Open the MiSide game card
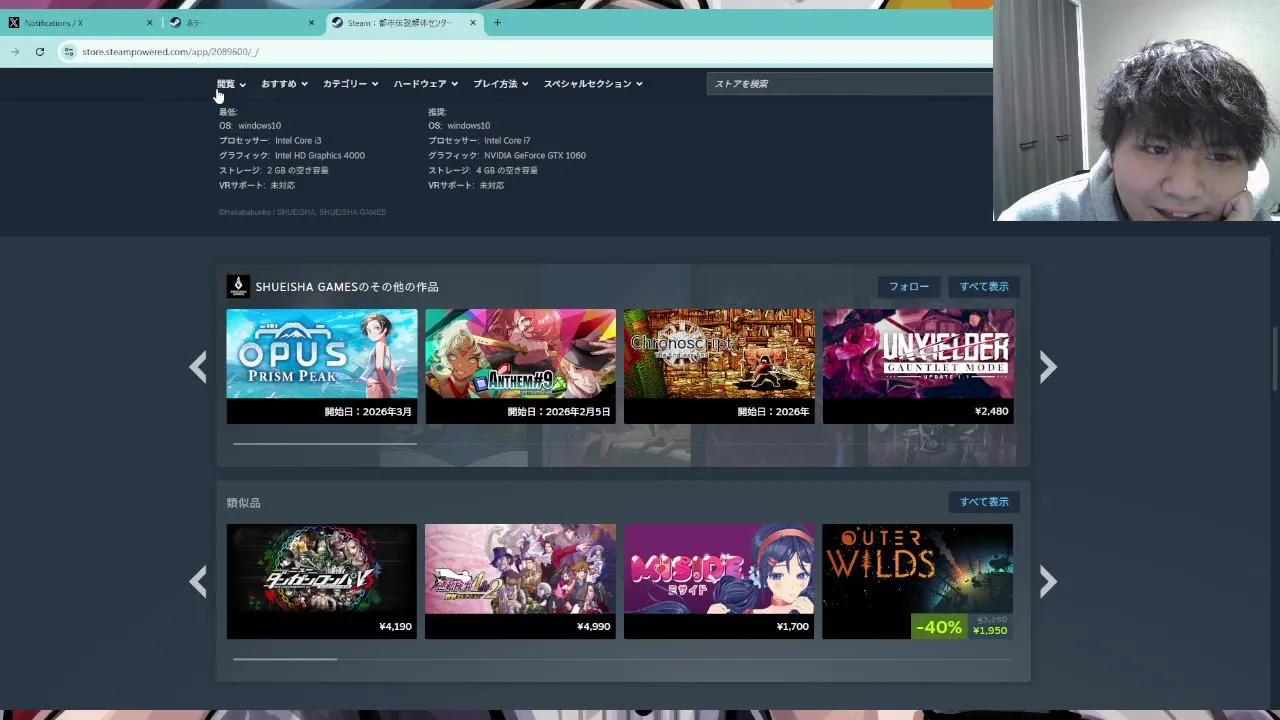 point(719,581)
